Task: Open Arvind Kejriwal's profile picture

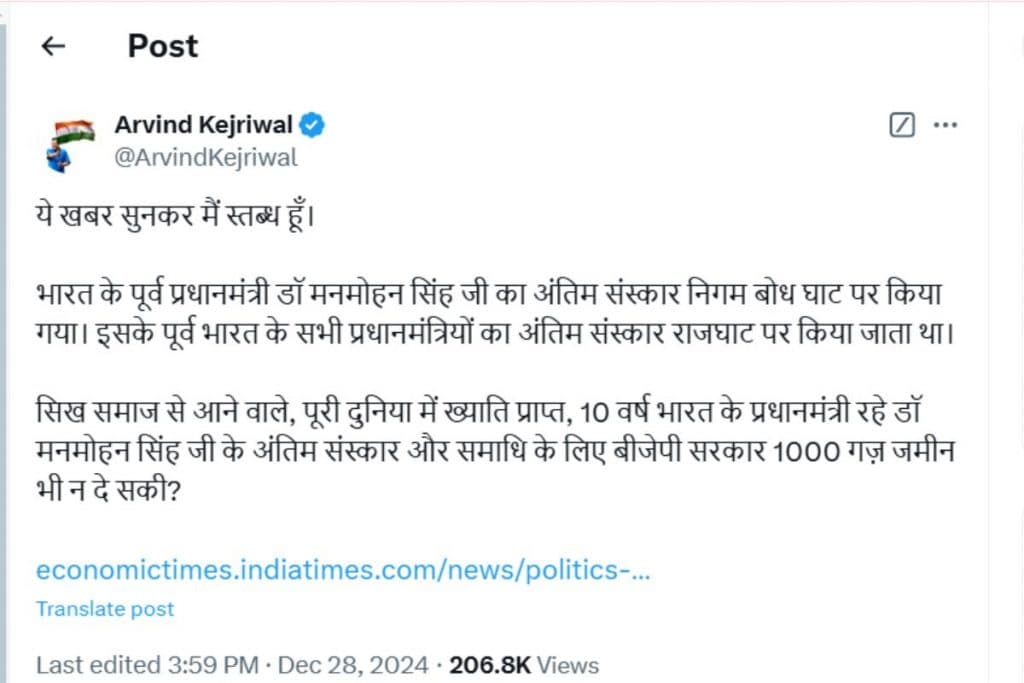Action: (x=70, y=142)
